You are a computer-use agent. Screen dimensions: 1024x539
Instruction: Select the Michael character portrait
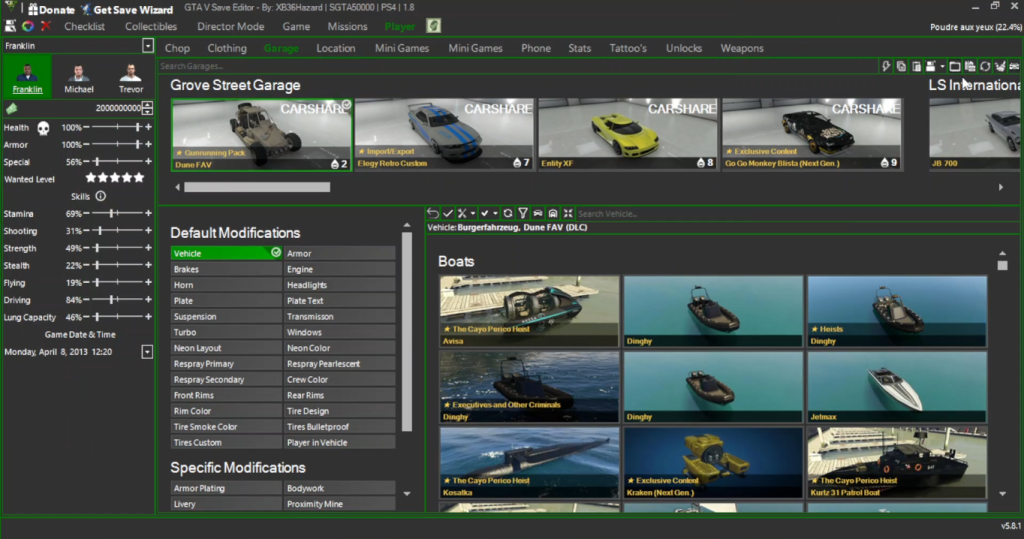pyautogui.click(x=78, y=78)
